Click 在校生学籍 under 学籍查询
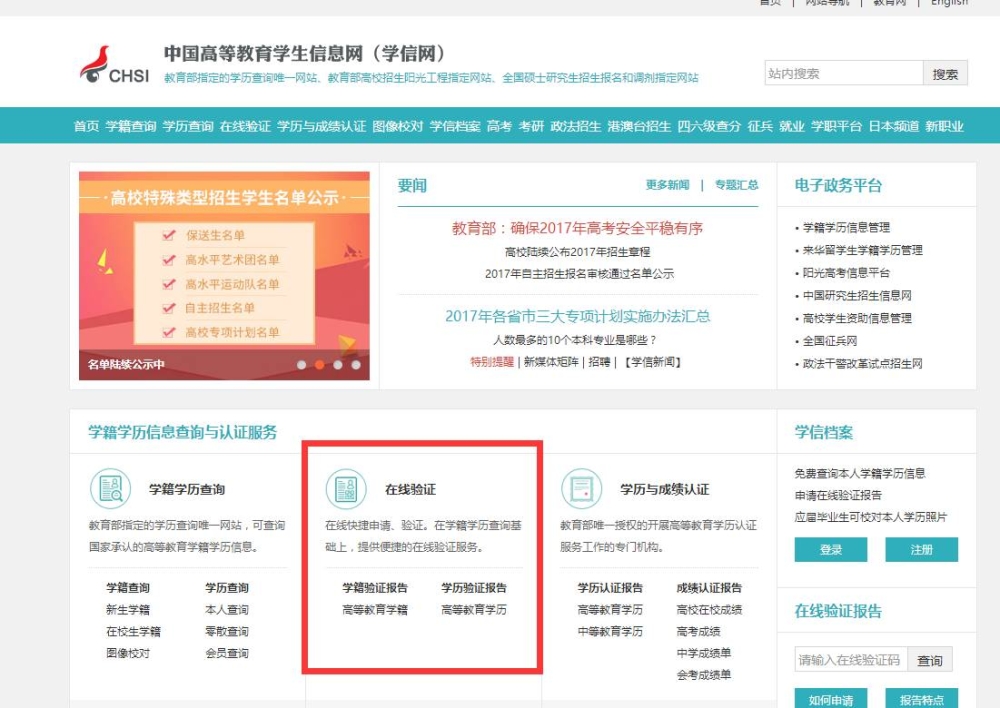This screenshot has width=1000, height=708. click(x=134, y=631)
